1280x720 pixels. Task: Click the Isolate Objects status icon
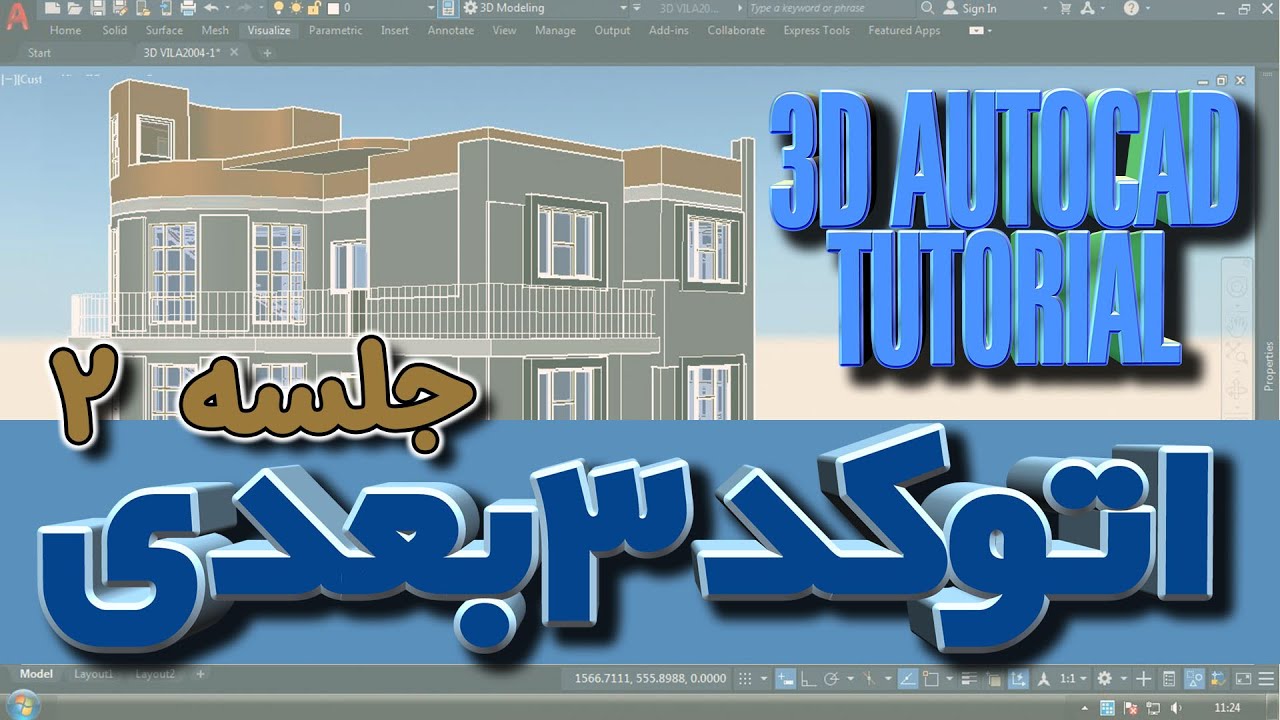[x=1195, y=679]
